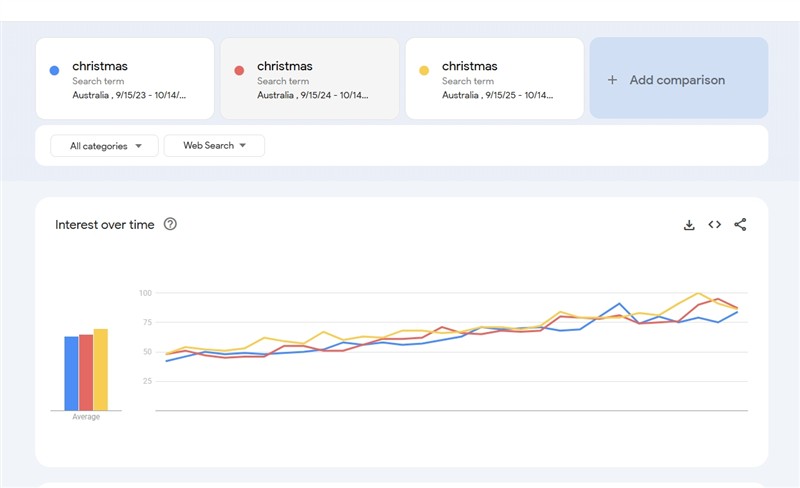
Task: Click the yellow Average bar
Action: (100, 370)
